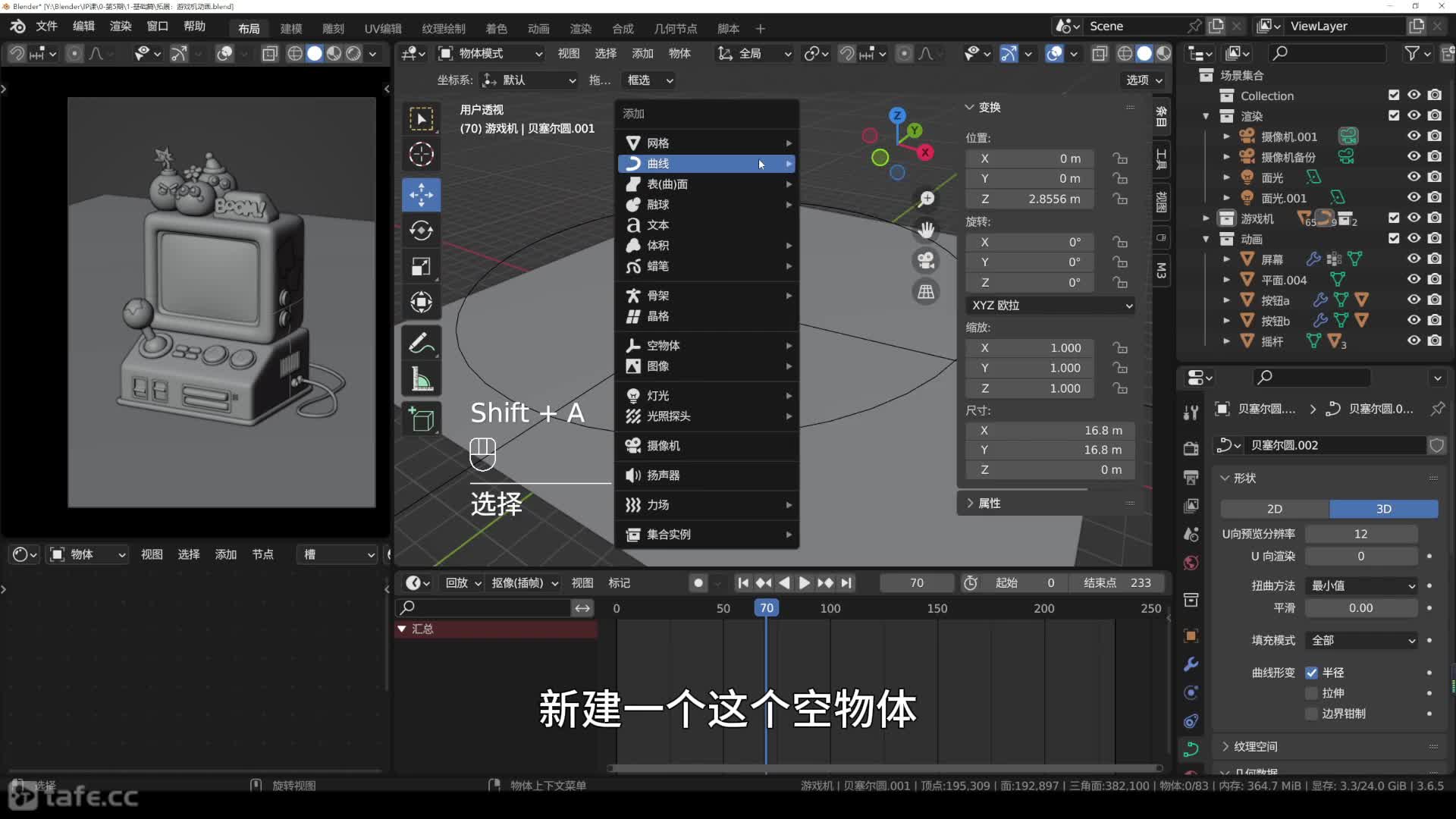Viewport: 1456px width, 819px height.
Task: Click the zoom view magnifier gizmo
Action: 927,199
